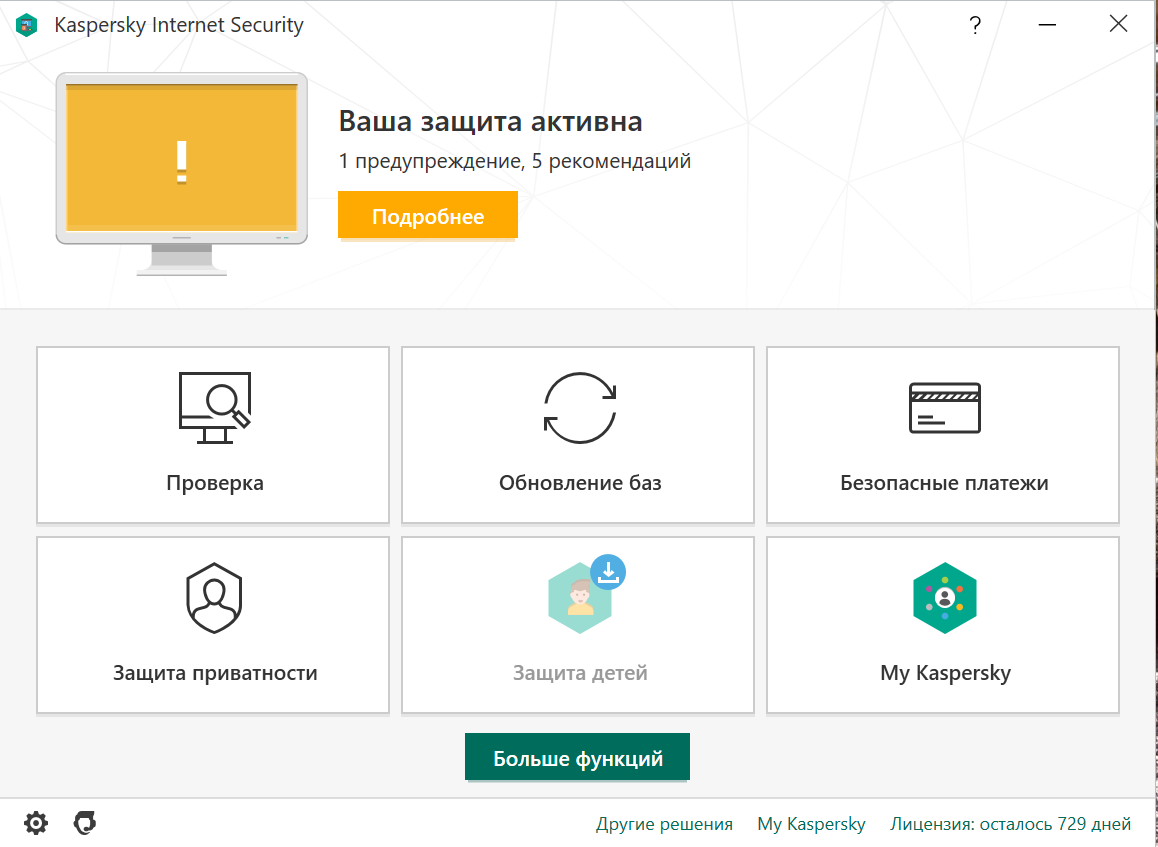Screen dimensions: 1158x847
Task: Click the yellow warning monitor image
Action: [182, 174]
